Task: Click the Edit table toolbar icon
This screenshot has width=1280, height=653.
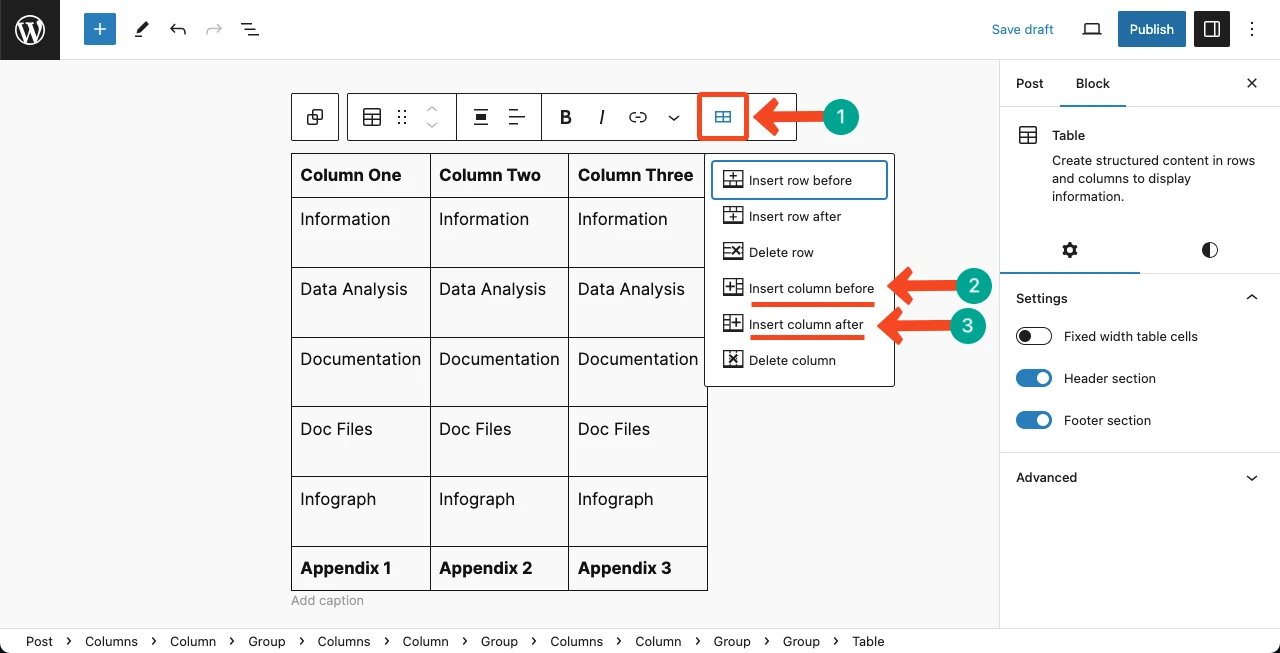Action: click(x=723, y=117)
